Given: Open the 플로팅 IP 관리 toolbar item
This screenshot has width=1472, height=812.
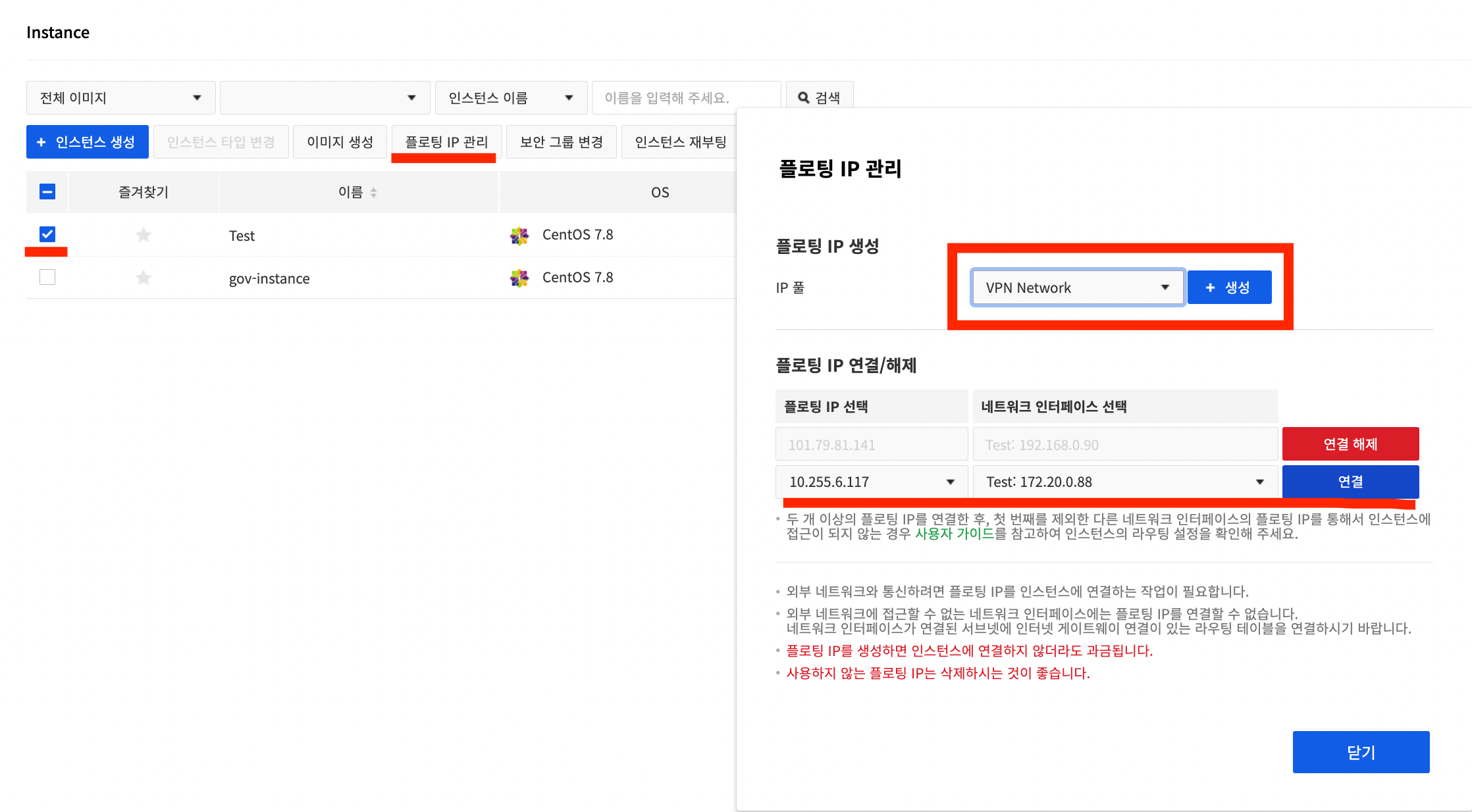Looking at the screenshot, I should [x=446, y=142].
